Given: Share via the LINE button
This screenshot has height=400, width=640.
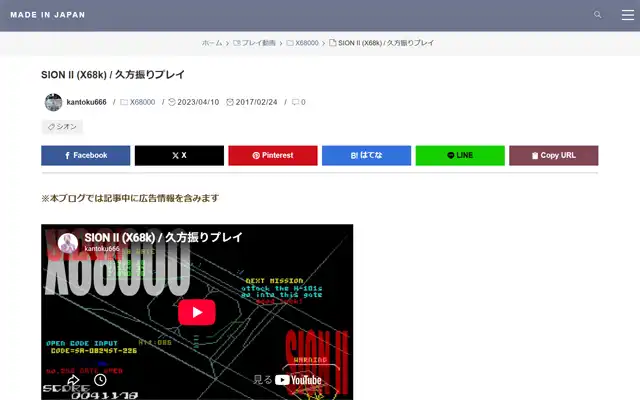Looking at the screenshot, I should point(460,156).
